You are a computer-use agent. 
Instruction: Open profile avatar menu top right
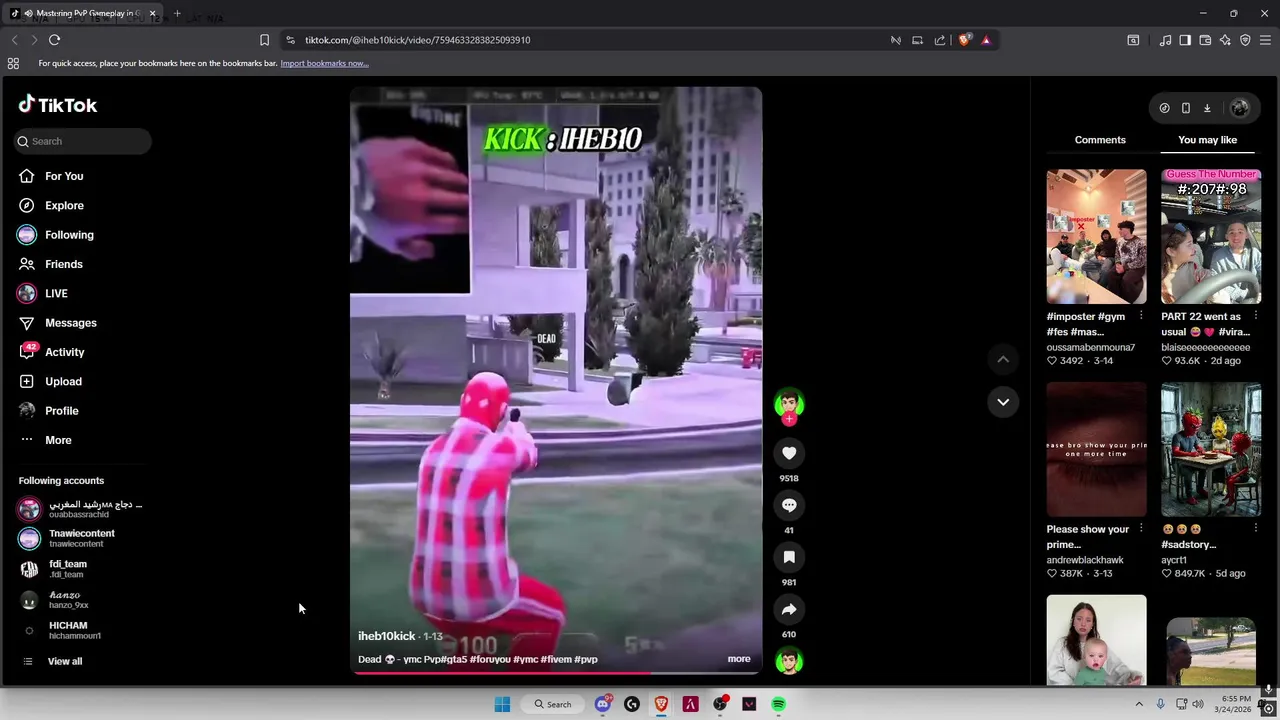coord(1240,108)
